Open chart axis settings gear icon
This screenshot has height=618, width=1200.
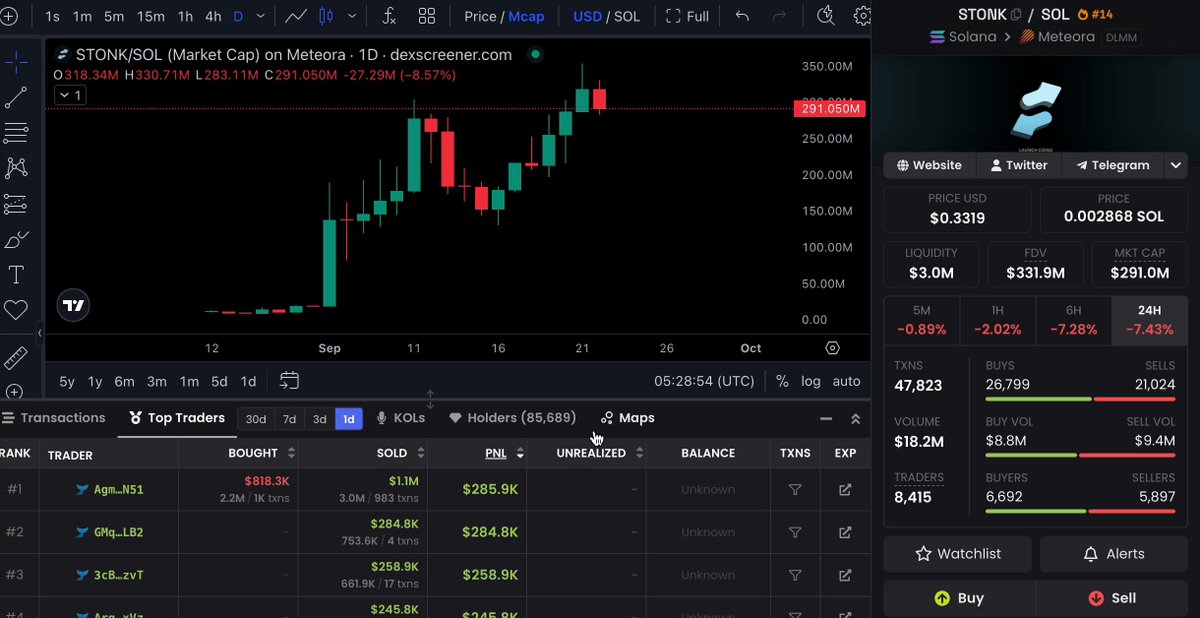click(833, 348)
